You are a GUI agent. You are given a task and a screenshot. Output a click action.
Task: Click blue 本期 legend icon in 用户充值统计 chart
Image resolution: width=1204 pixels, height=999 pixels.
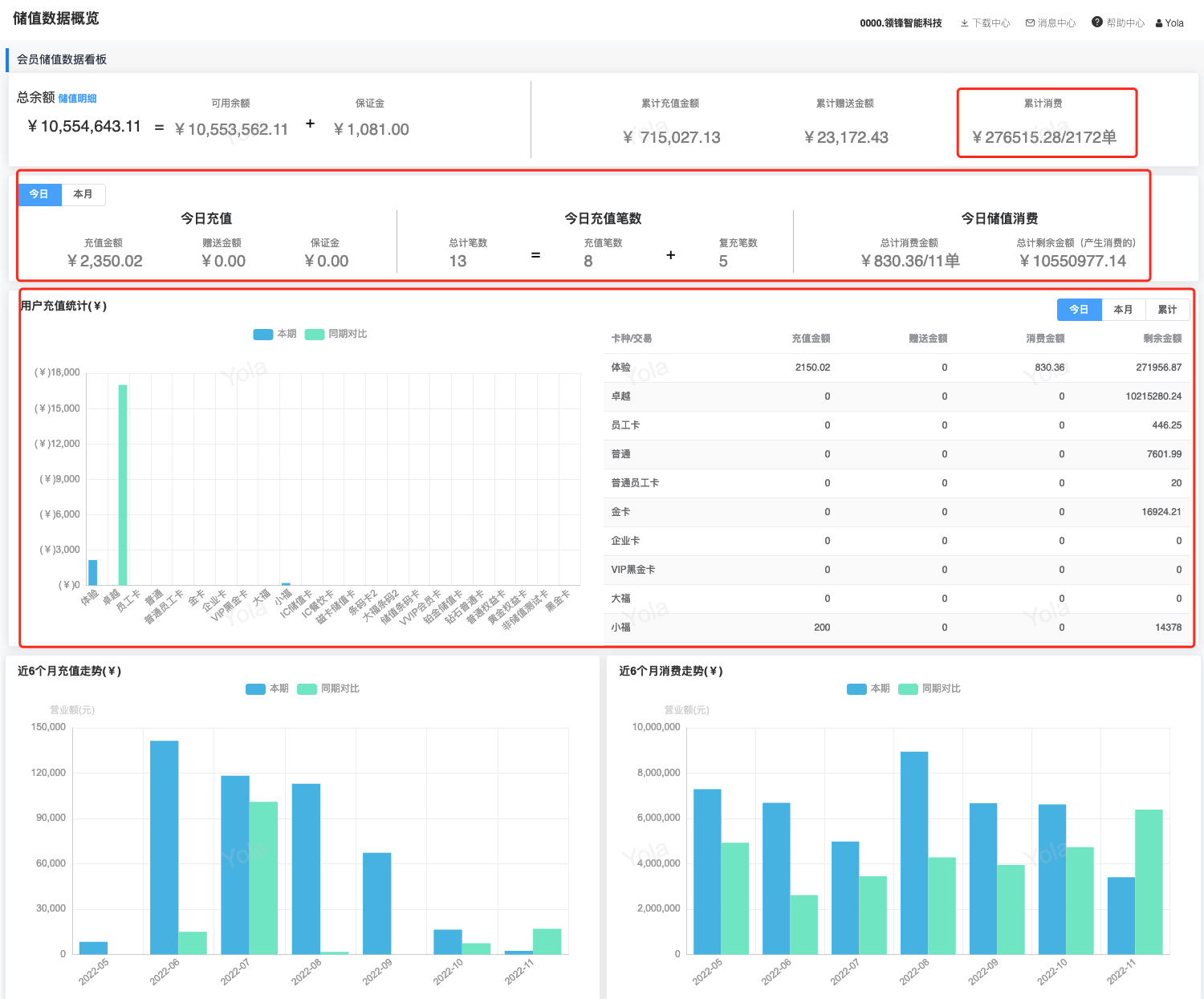tap(262, 335)
